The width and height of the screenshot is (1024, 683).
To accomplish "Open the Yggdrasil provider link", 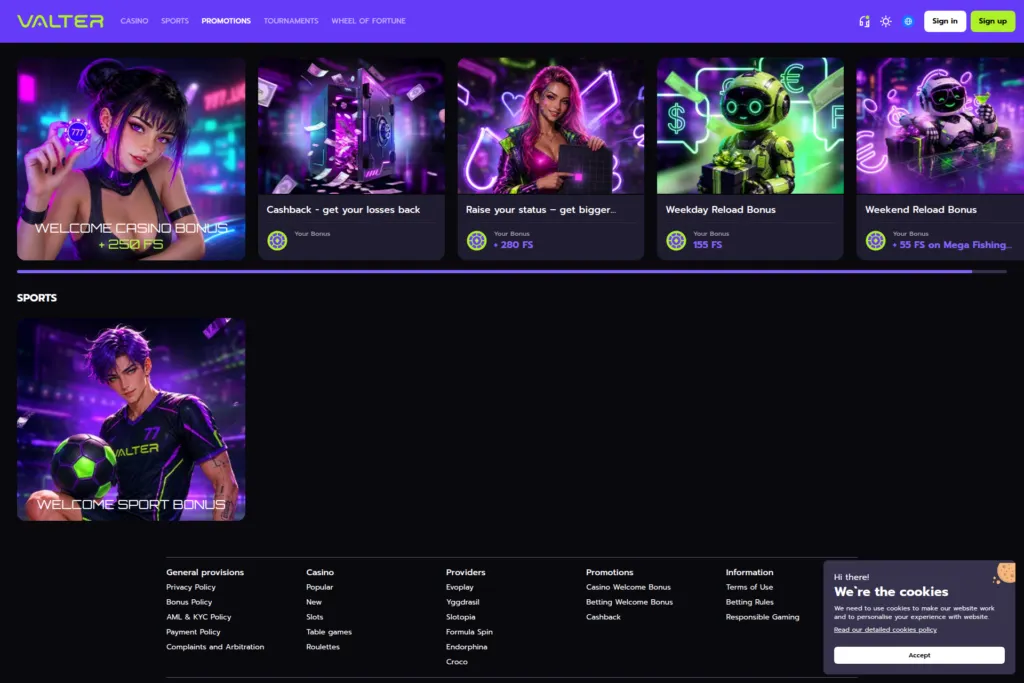I will tap(462, 602).
